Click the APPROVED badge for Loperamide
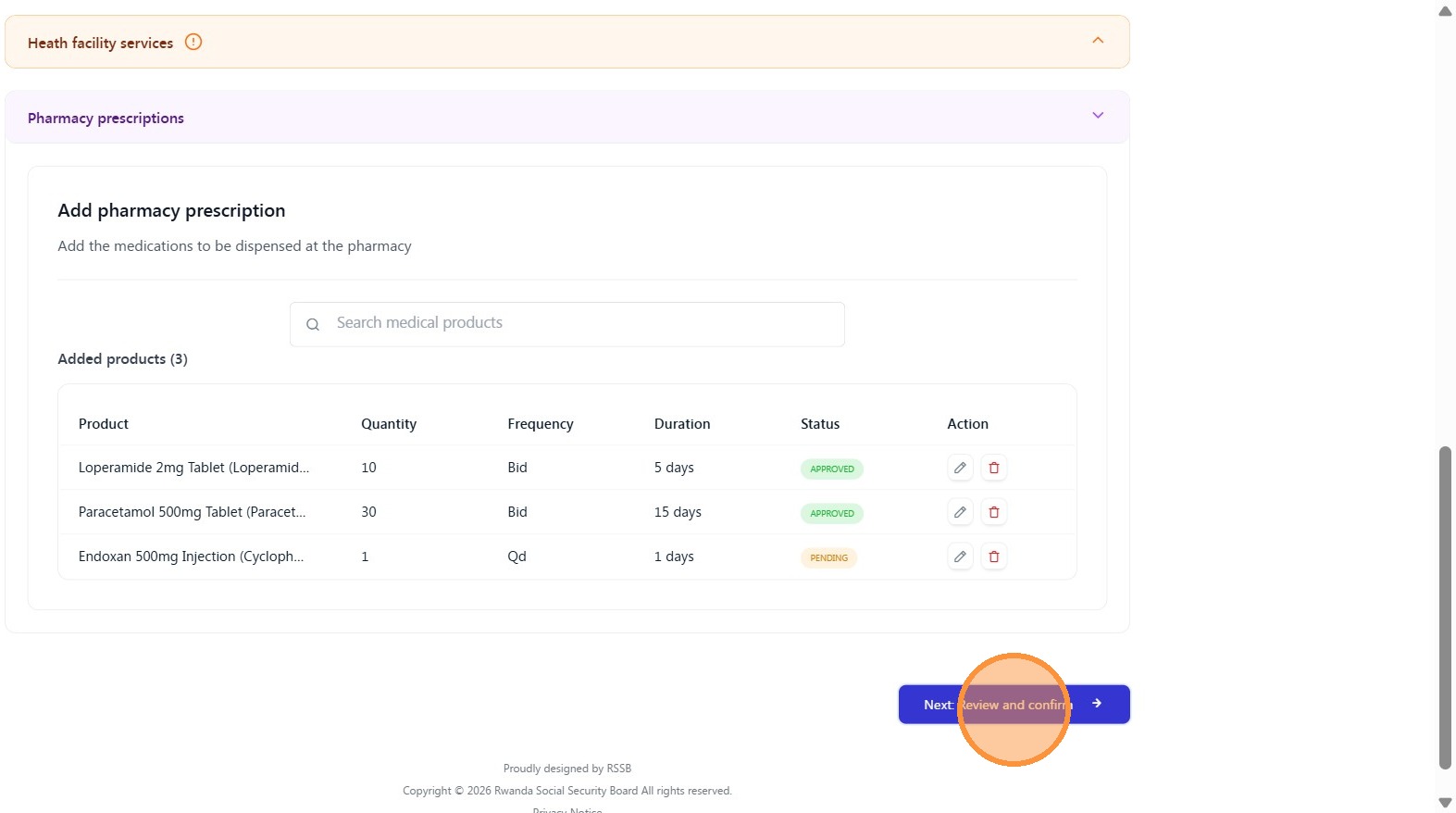Viewport: 1456px width, 813px height. (x=832, y=469)
